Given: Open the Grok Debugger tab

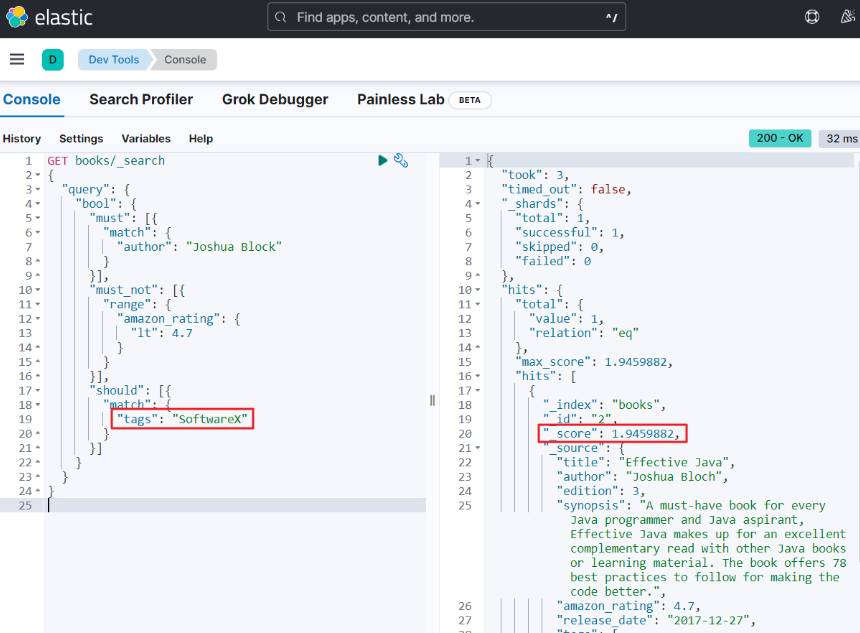Looking at the screenshot, I should pyautogui.click(x=275, y=99).
